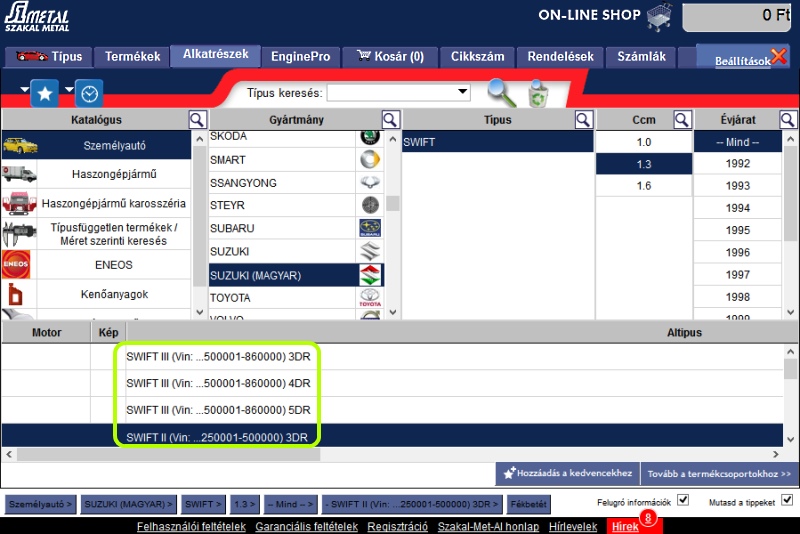Click the Suzuki brand logo

tap(370, 251)
